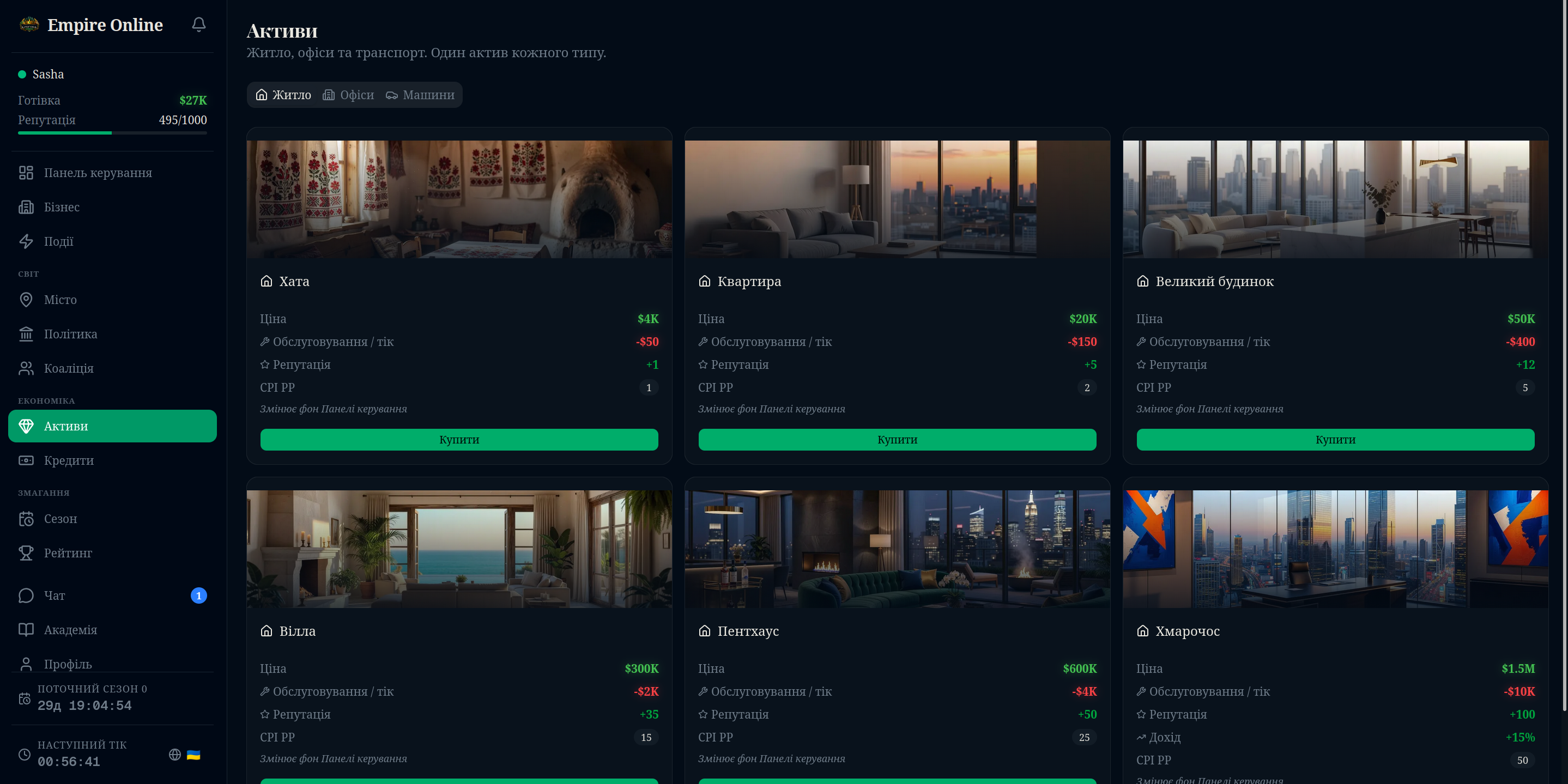Go to Події via the lightning icon
Image resolution: width=1568 pixels, height=784 pixels.
coord(26,241)
